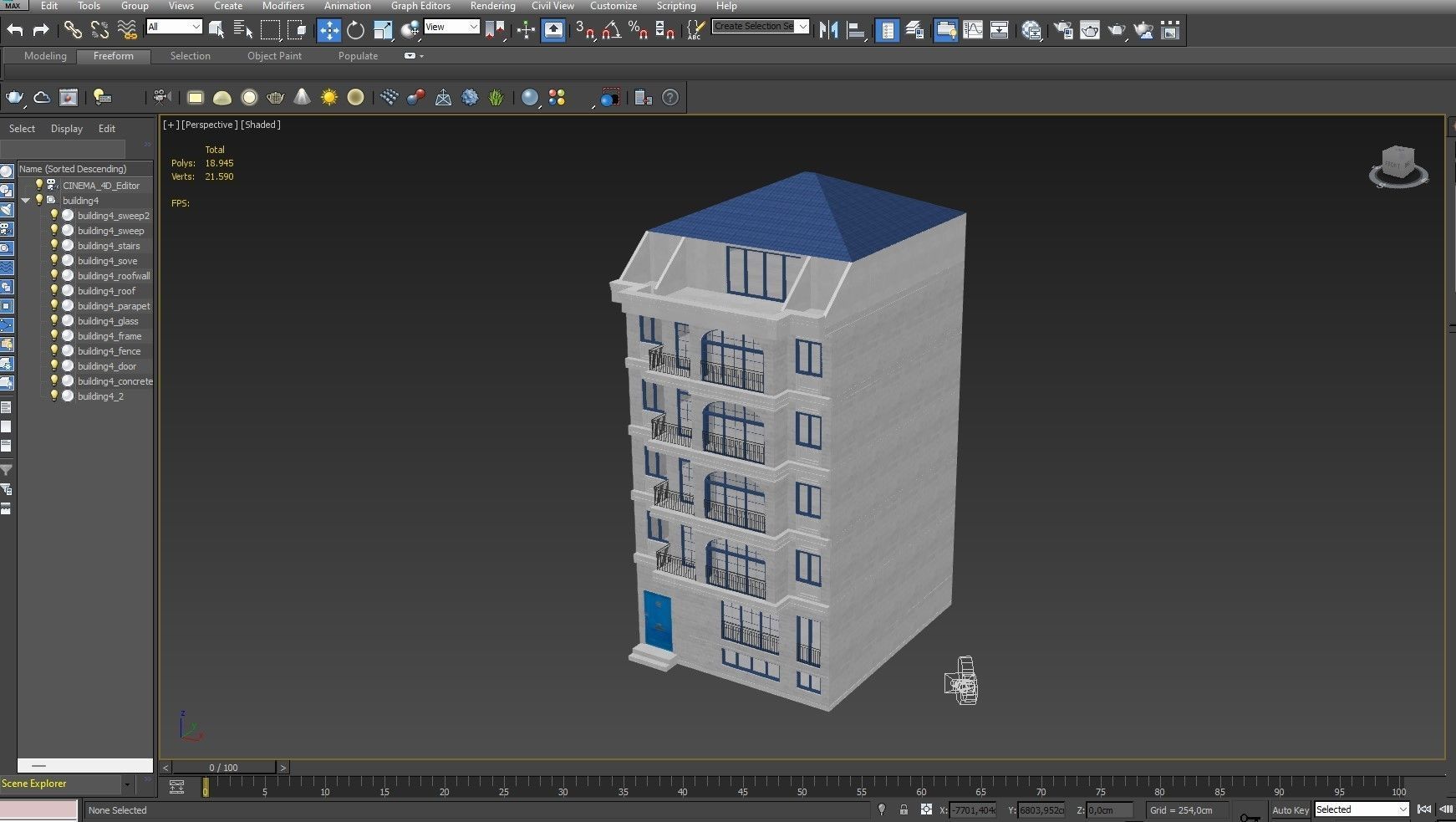Click the Unlink Selection tool
The height and width of the screenshot is (822, 1456).
click(x=99, y=30)
